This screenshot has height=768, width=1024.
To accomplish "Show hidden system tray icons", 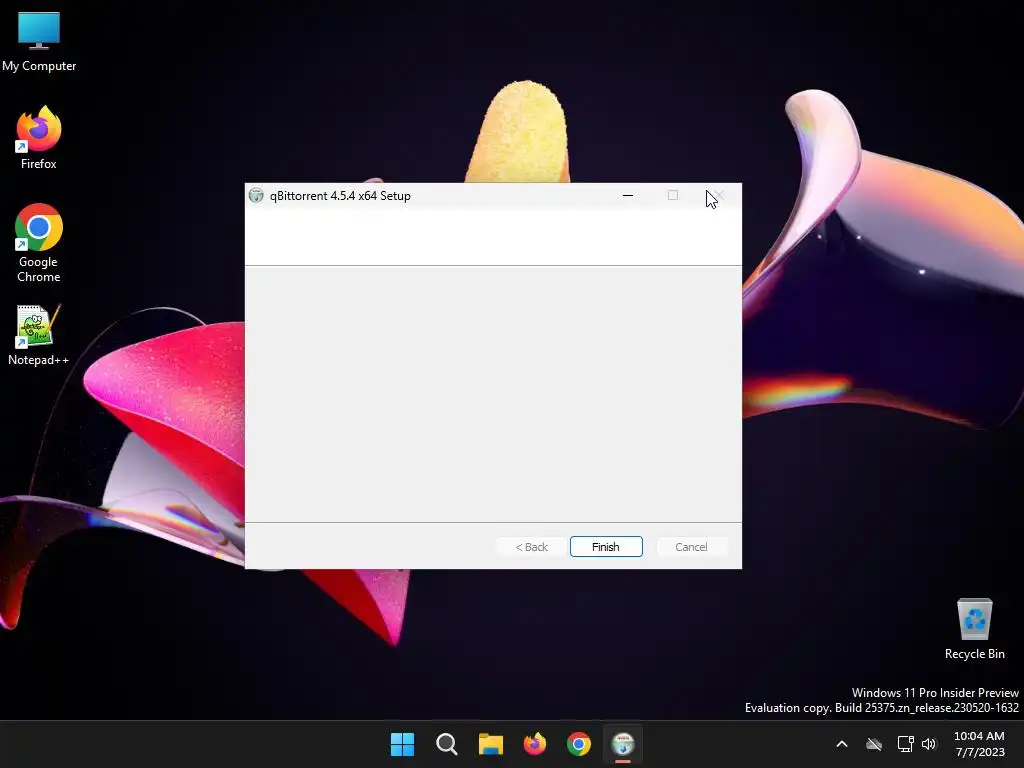I will (842, 744).
